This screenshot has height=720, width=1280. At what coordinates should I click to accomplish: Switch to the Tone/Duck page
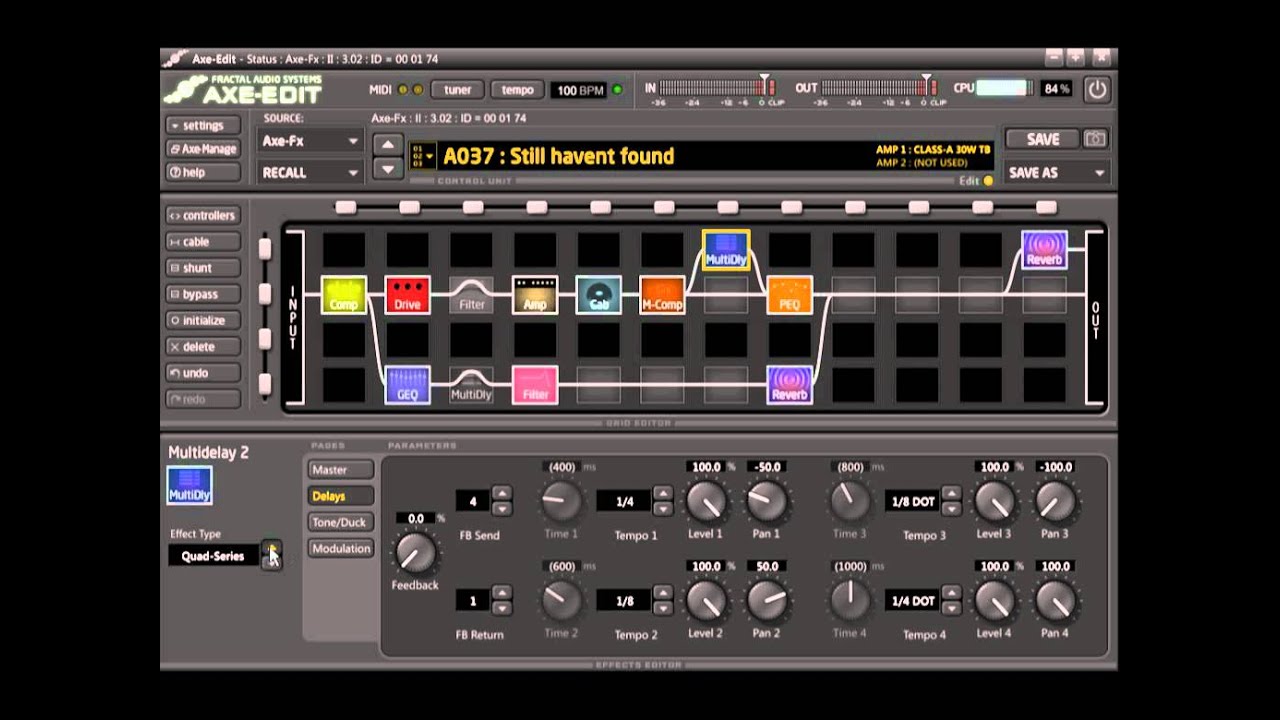pyautogui.click(x=340, y=522)
